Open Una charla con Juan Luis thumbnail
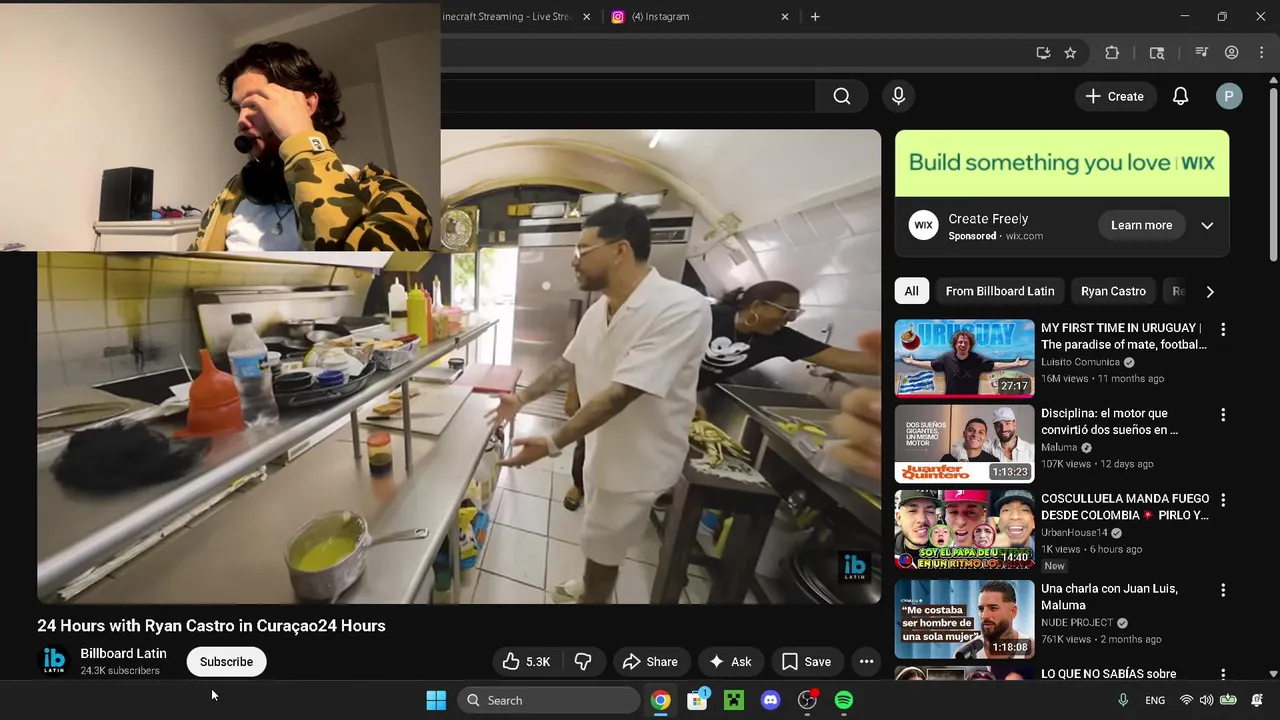 click(964, 619)
